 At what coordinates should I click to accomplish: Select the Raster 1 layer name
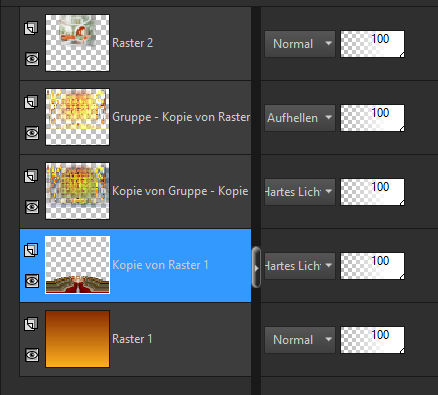click(x=132, y=339)
